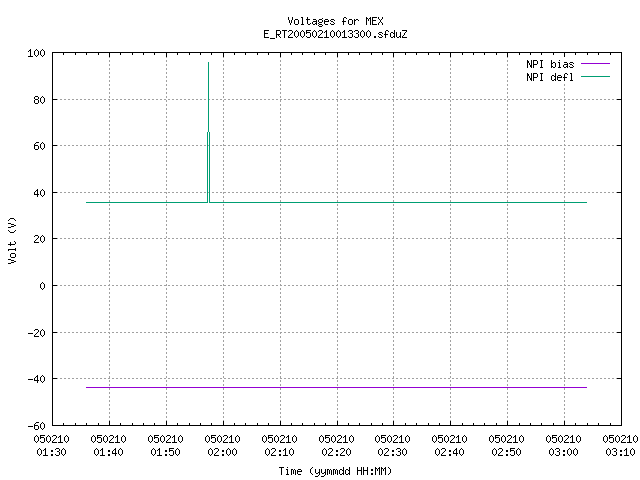Viewport: 640px width, 480px height.
Task: Click the y-axis tick label 40
Action: (x=39, y=193)
